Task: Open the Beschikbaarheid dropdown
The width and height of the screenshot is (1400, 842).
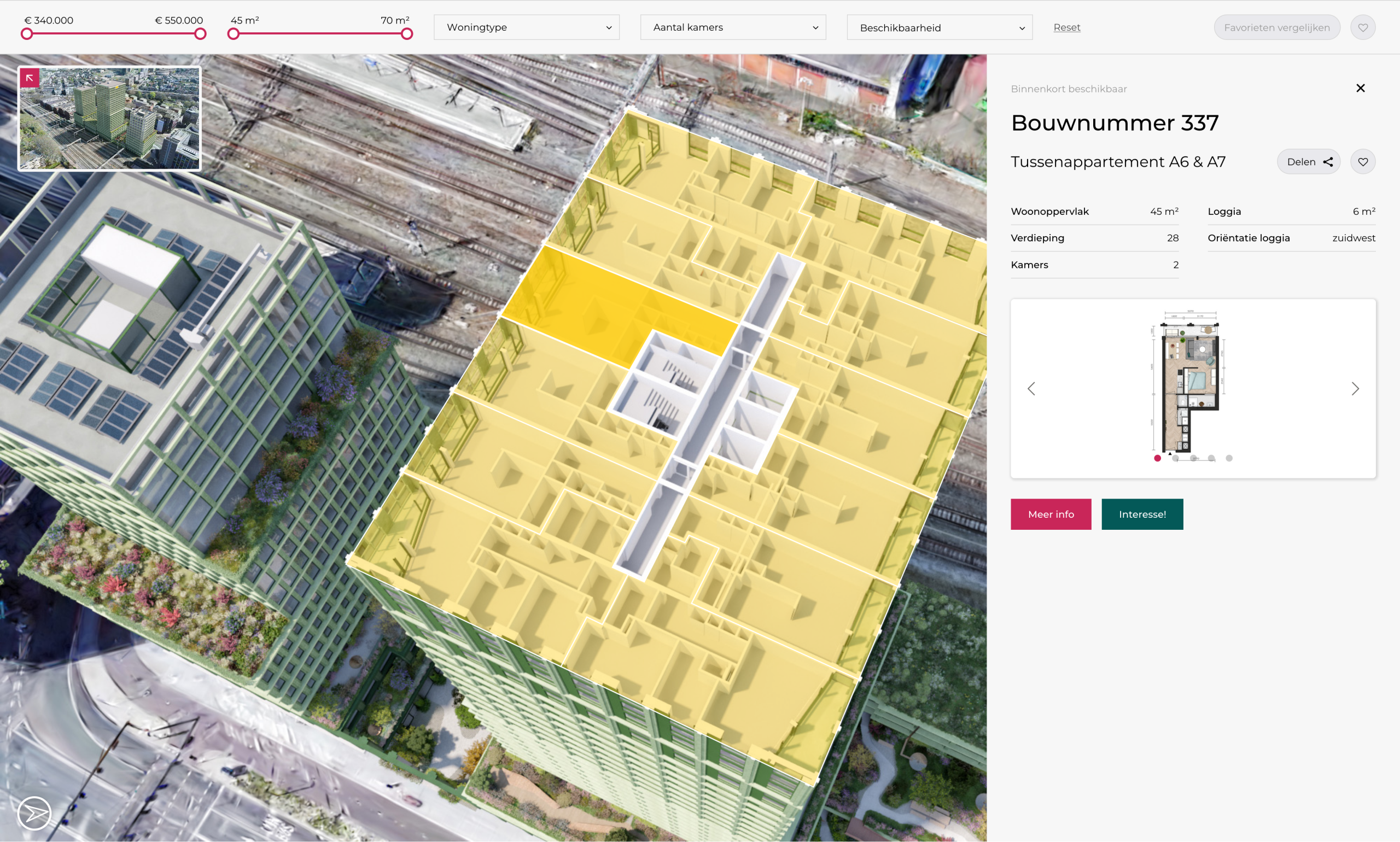Action: (939, 27)
